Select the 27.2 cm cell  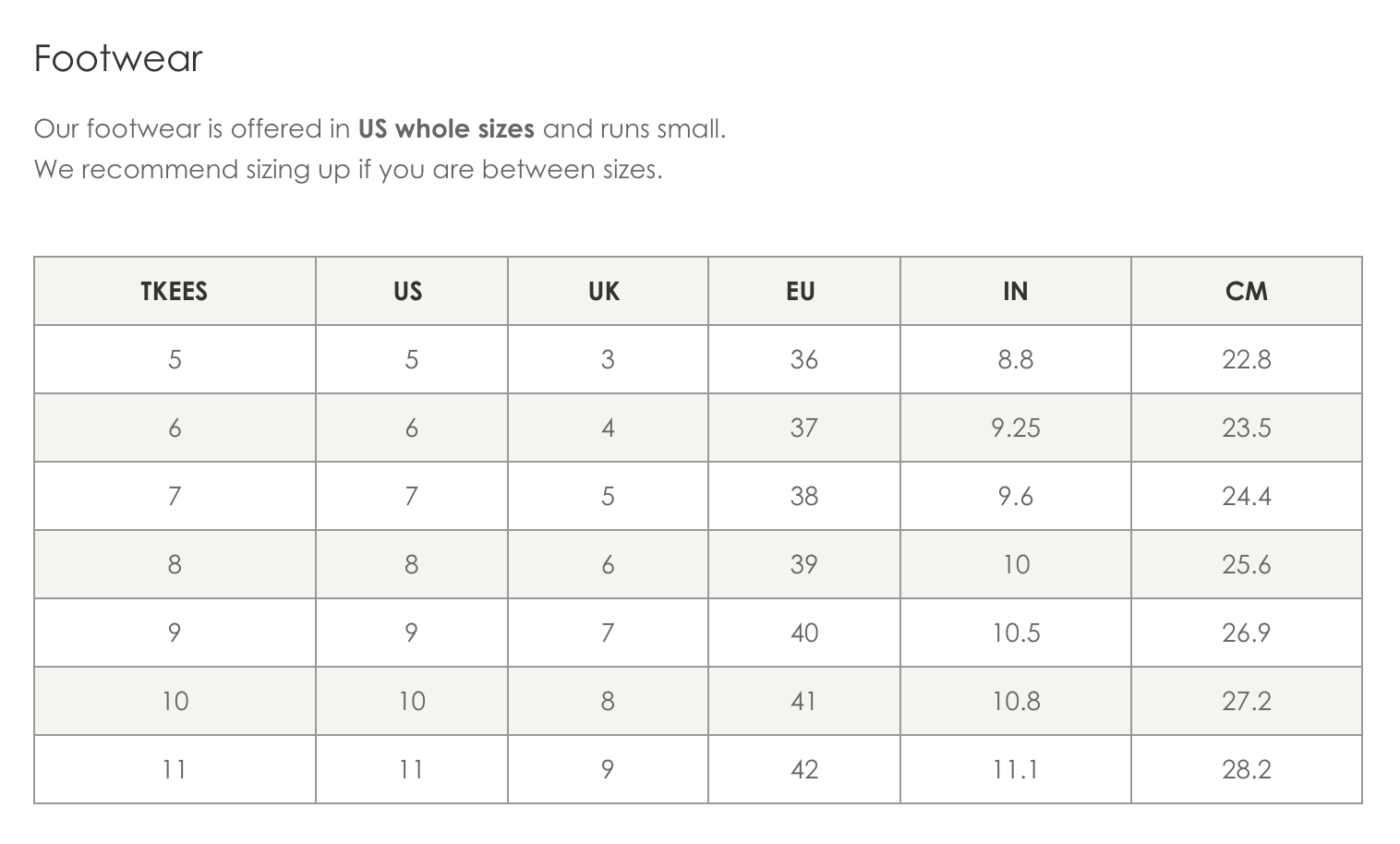[1246, 701]
